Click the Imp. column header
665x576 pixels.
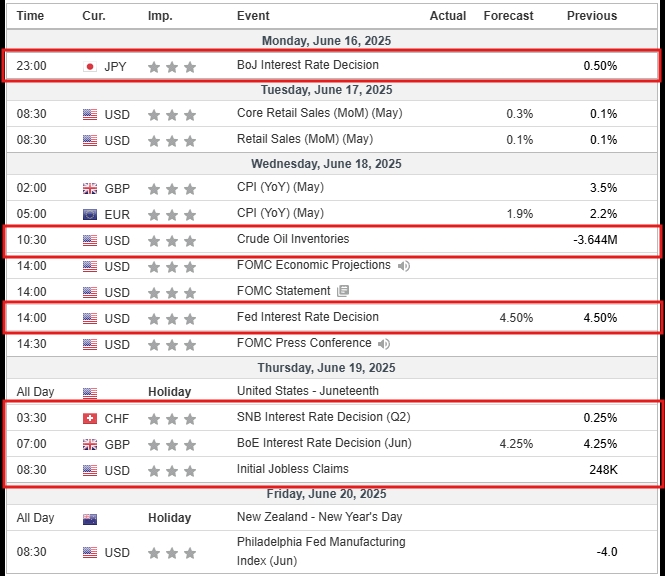pos(160,16)
